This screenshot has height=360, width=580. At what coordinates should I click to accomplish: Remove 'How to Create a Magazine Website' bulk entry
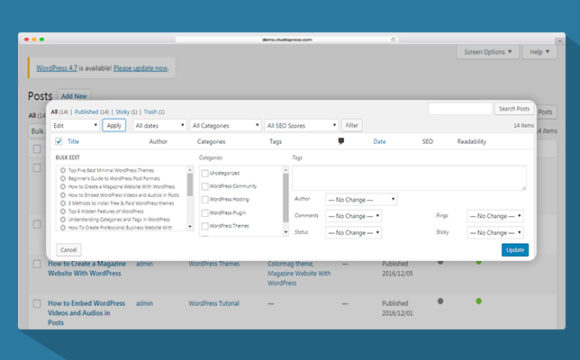[x=63, y=186]
